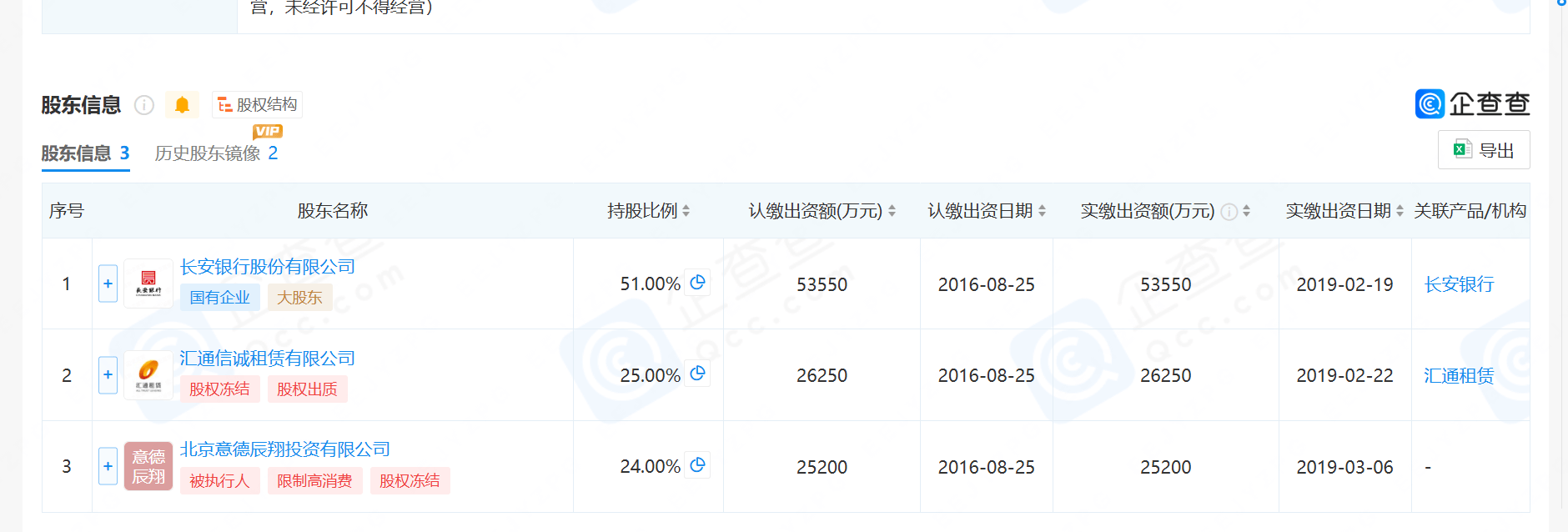Click 股权冻结 tag under 汇通信诚租赁
This screenshot has height=532, width=1568.
(220, 389)
